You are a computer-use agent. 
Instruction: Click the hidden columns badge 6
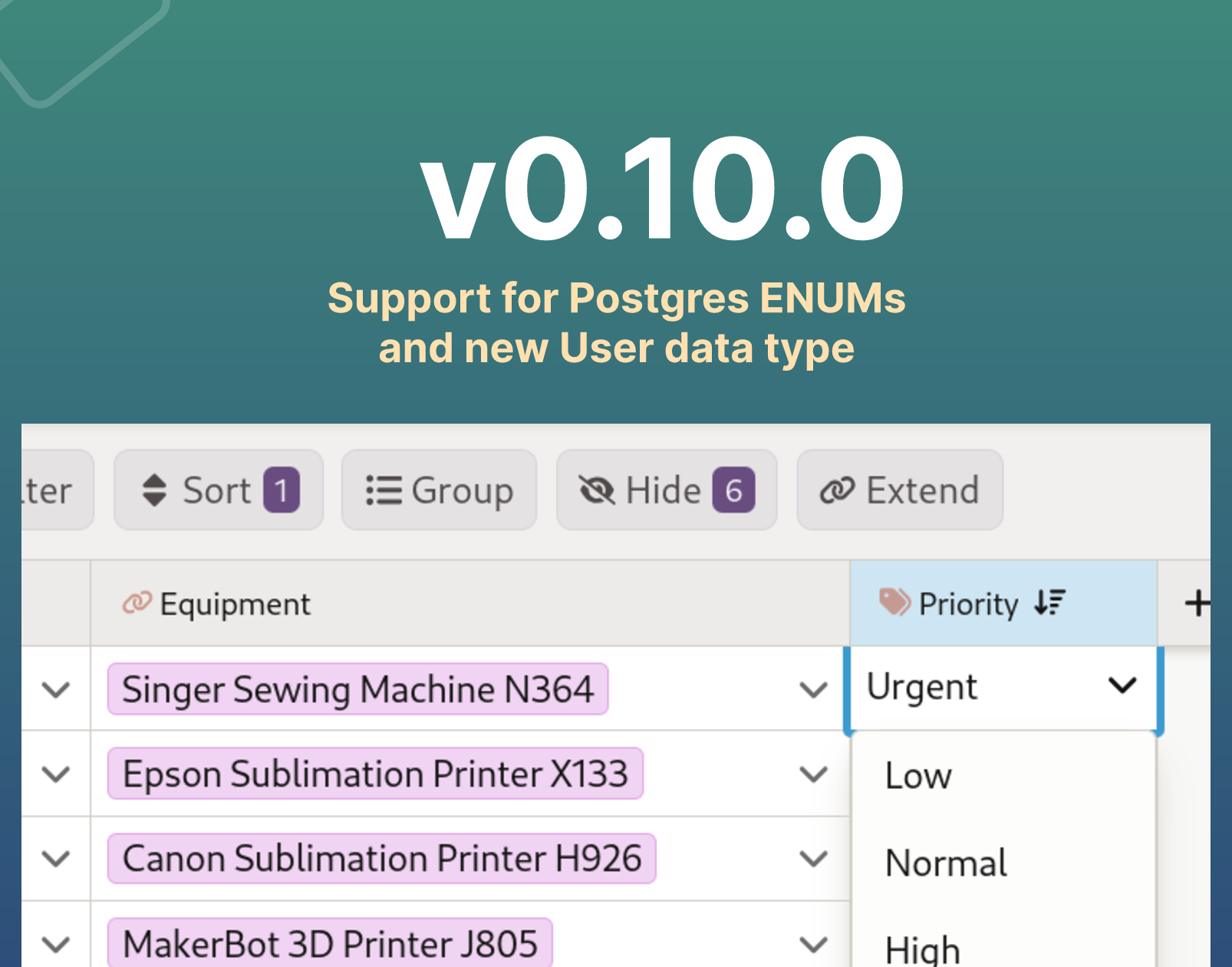pos(733,490)
